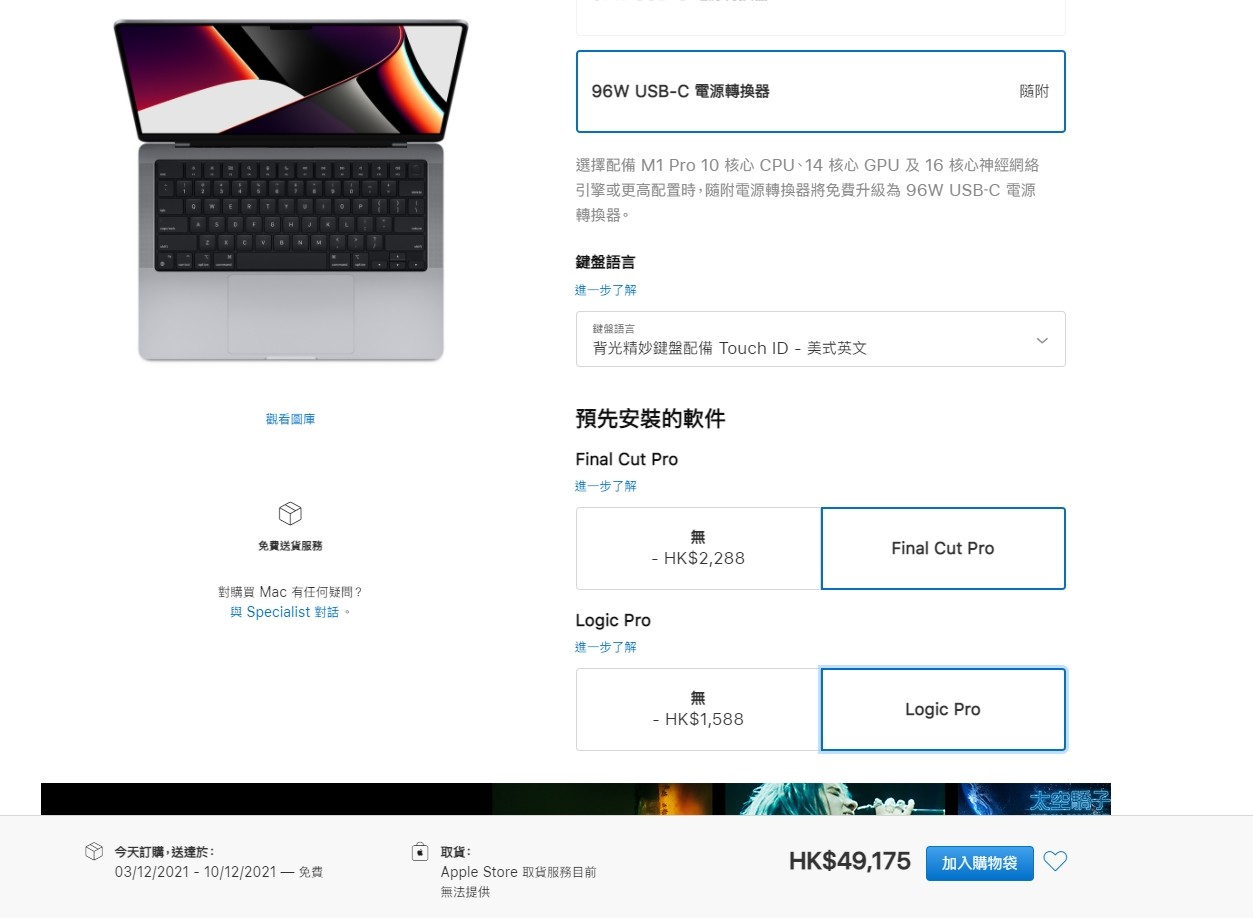Click the free delivery box icon
Viewport: 1253px width, 918px height.
290,514
